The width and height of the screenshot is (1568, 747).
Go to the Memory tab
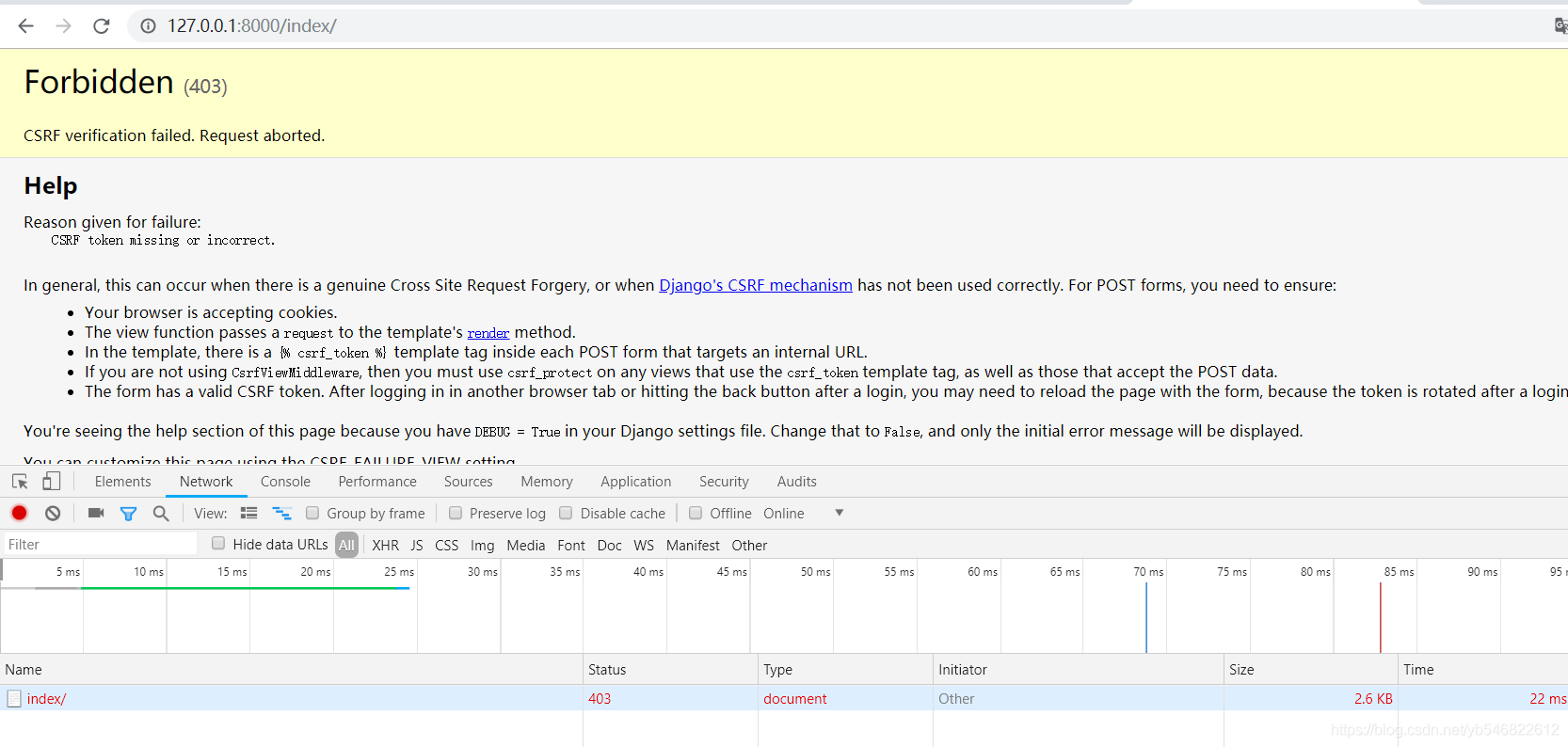pos(547,482)
